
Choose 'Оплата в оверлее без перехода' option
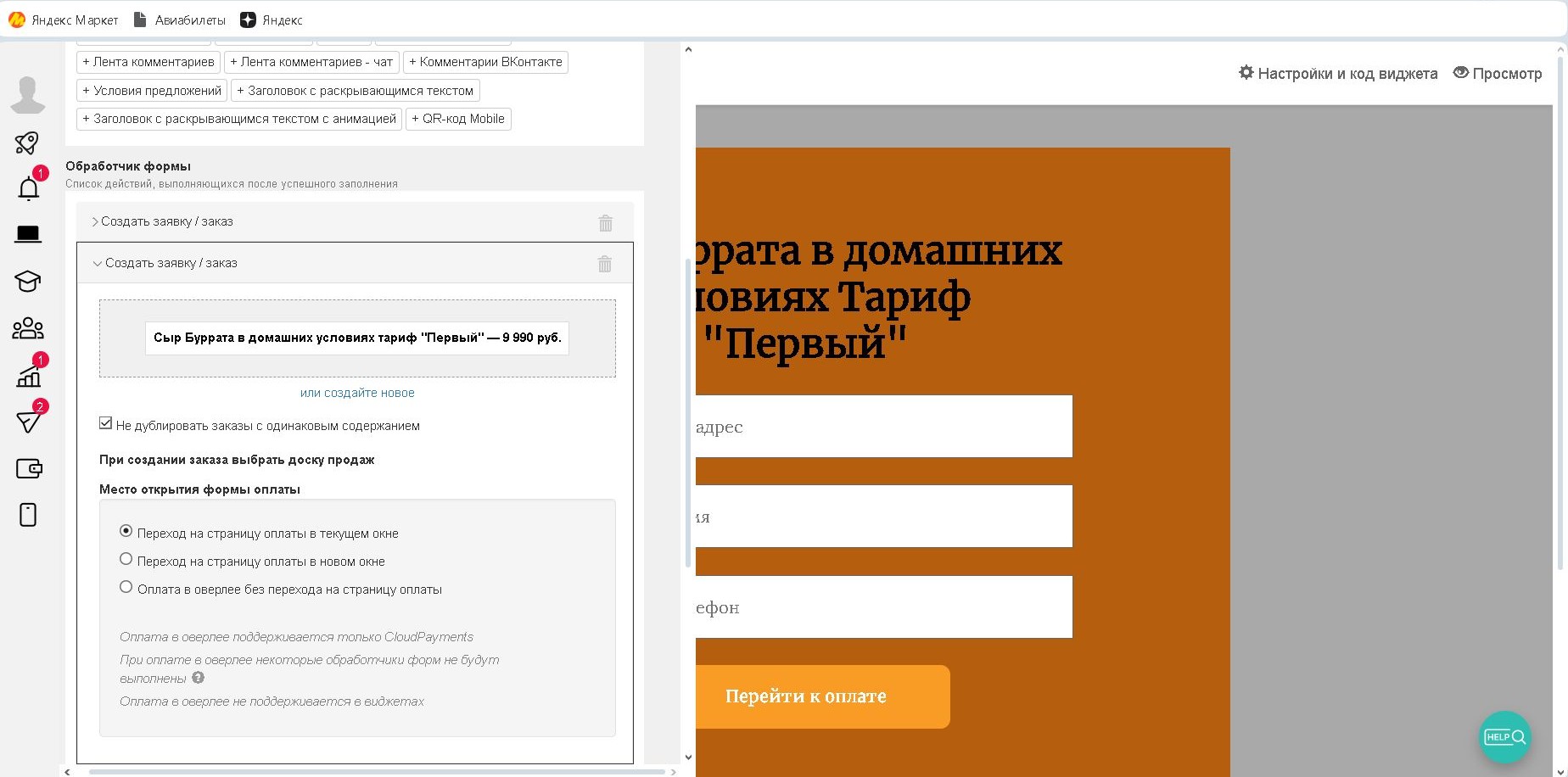tap(126, 586)
